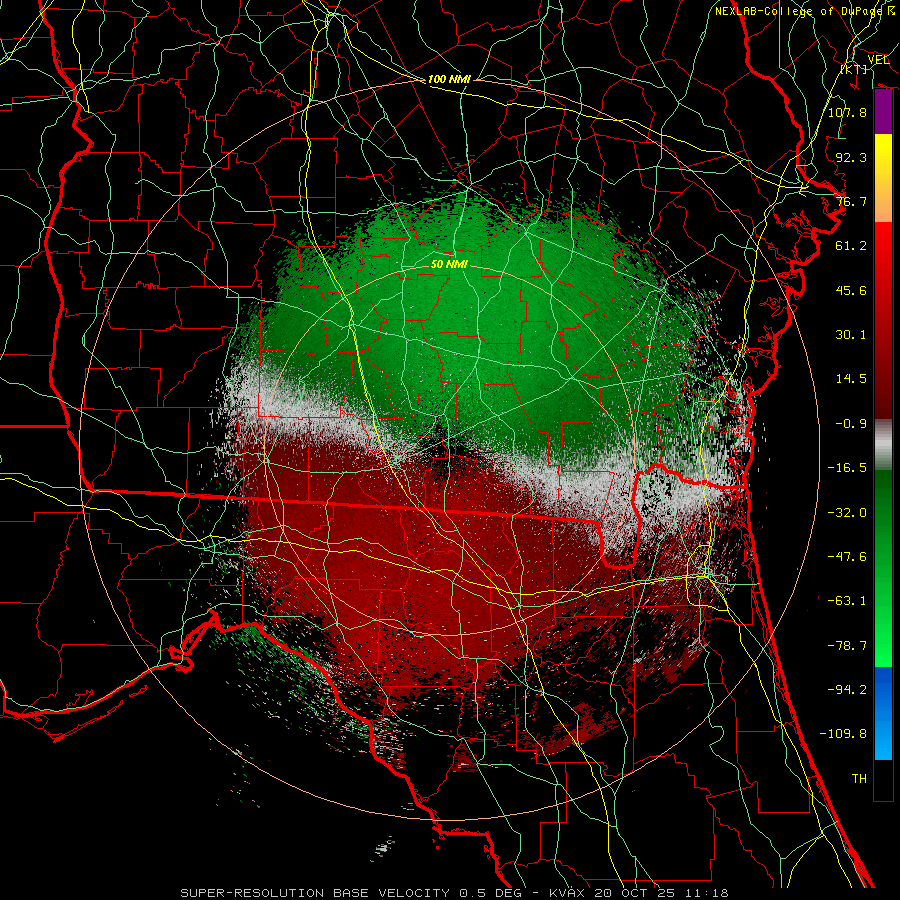This screenshot has height=900, width=900.
Task: Click the -16.5 legend value
Action: (x=847, y=468)
